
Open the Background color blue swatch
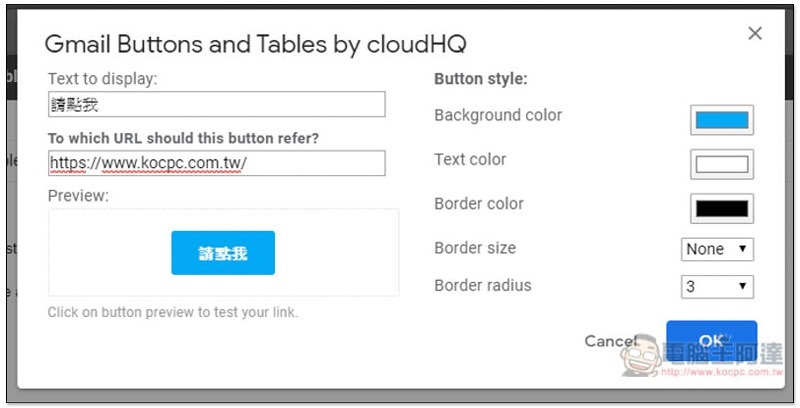coord(722,120)
